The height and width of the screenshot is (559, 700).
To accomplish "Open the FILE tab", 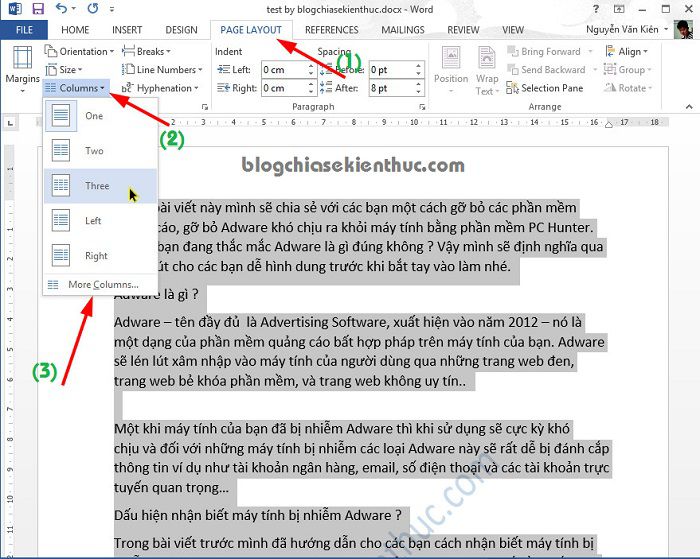I will coord(24,30).
